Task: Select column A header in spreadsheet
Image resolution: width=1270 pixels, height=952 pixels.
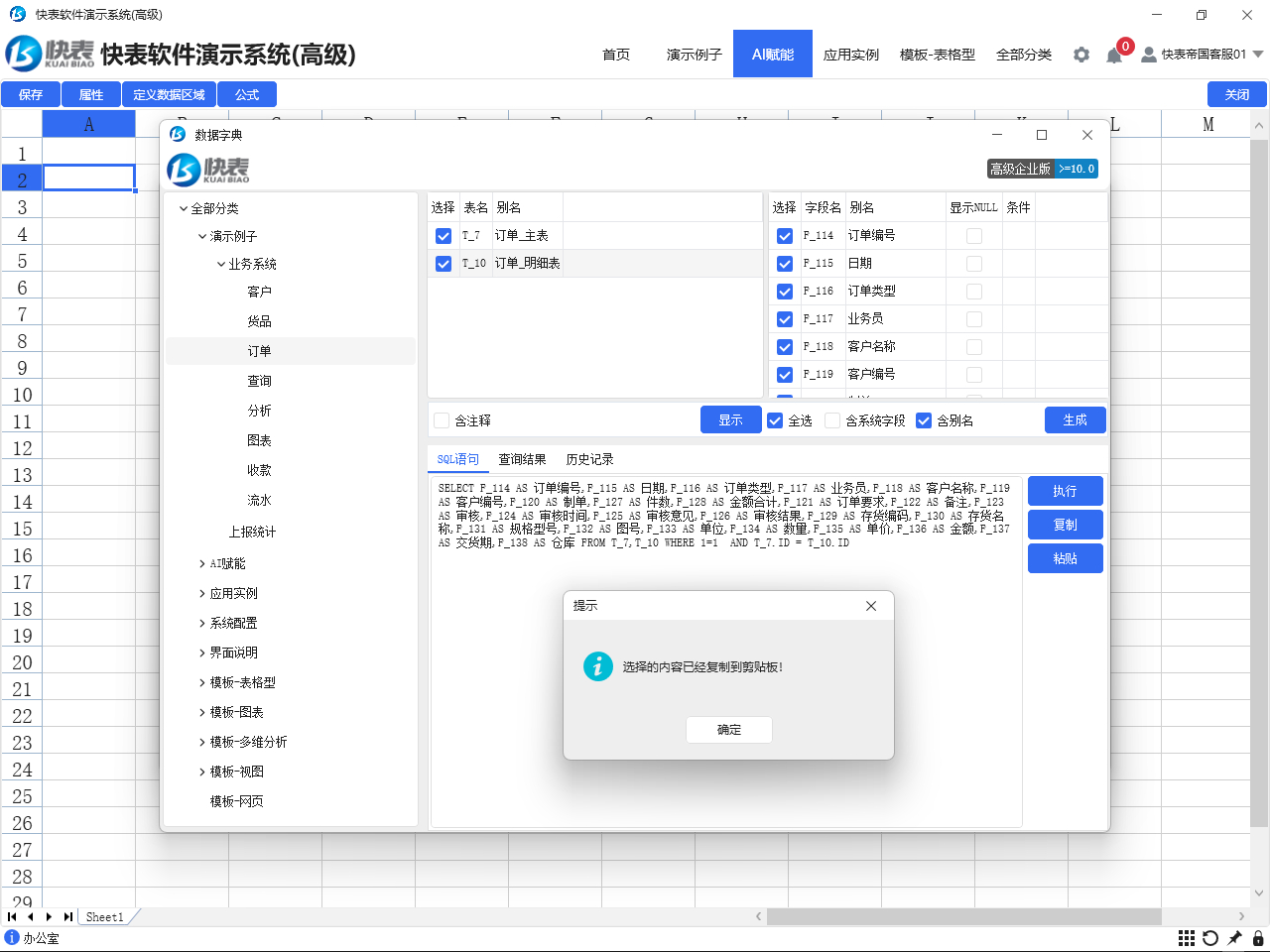Action: [x=88, y=124]
